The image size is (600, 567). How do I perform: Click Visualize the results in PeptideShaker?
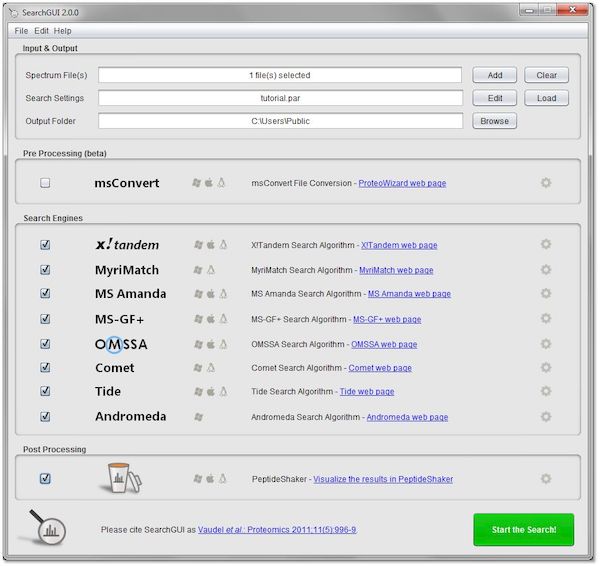point(383,479)
